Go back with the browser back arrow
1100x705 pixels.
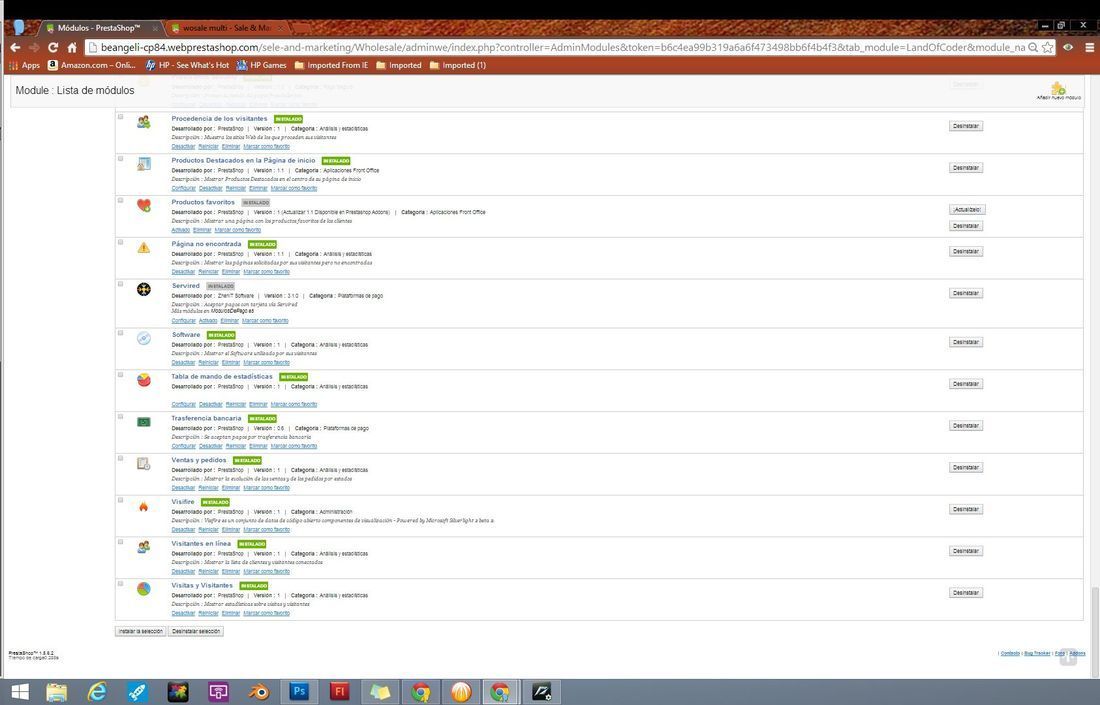15,47
